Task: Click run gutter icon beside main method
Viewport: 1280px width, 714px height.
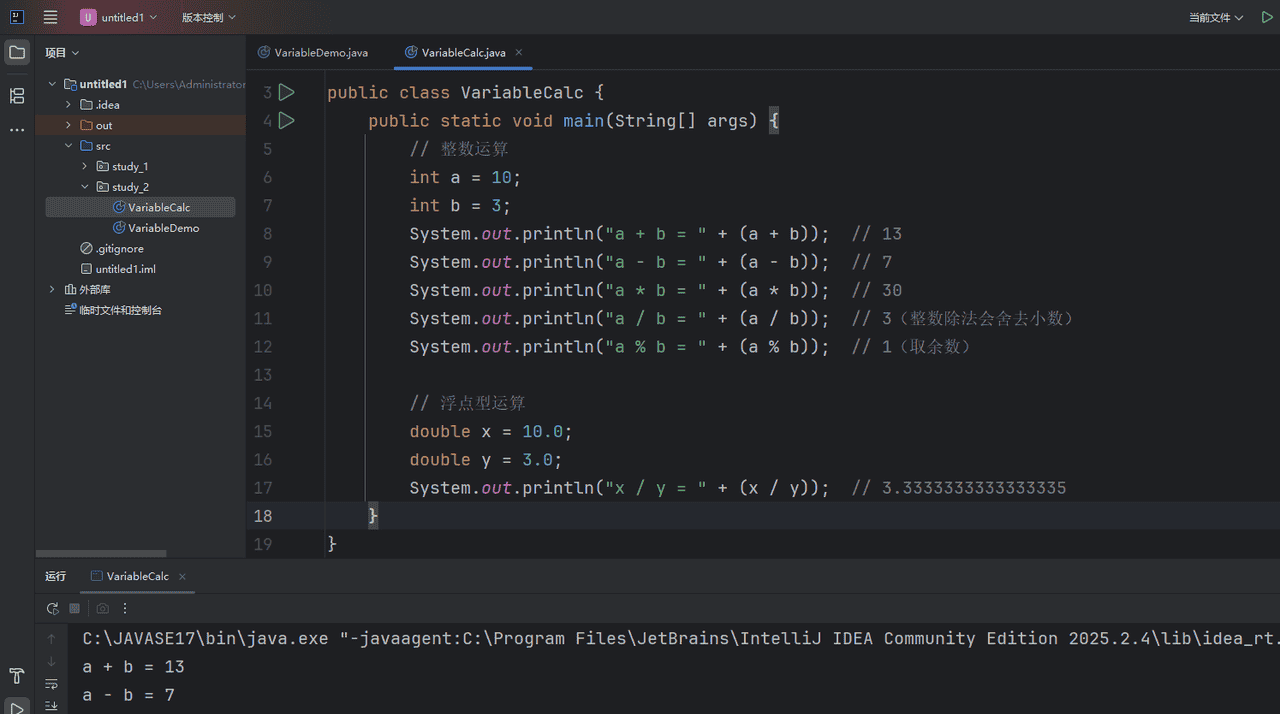Action: pyautogui.click(x=287, y=120)
